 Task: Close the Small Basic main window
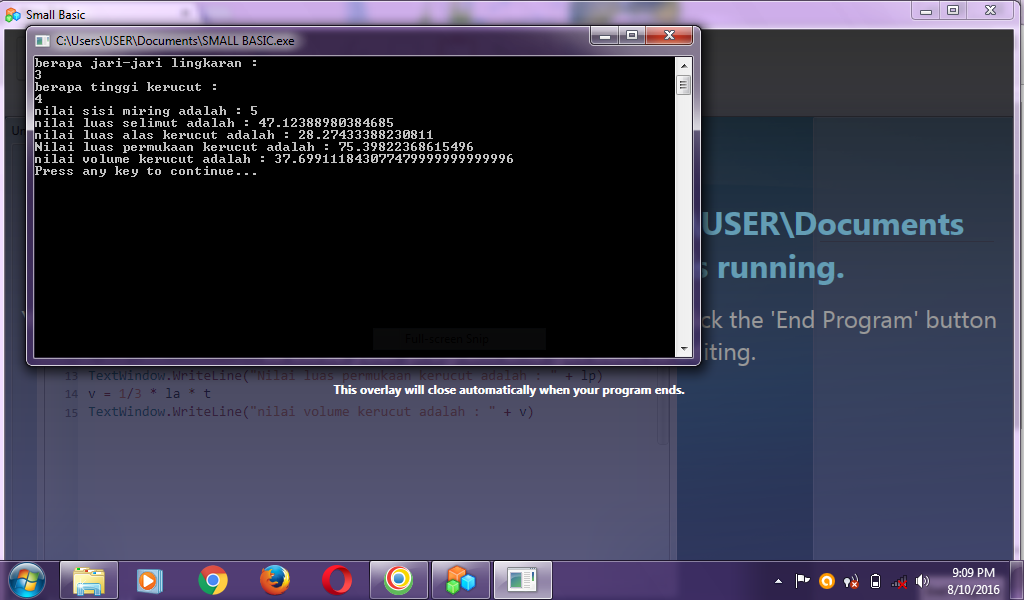tap(991, 10)
